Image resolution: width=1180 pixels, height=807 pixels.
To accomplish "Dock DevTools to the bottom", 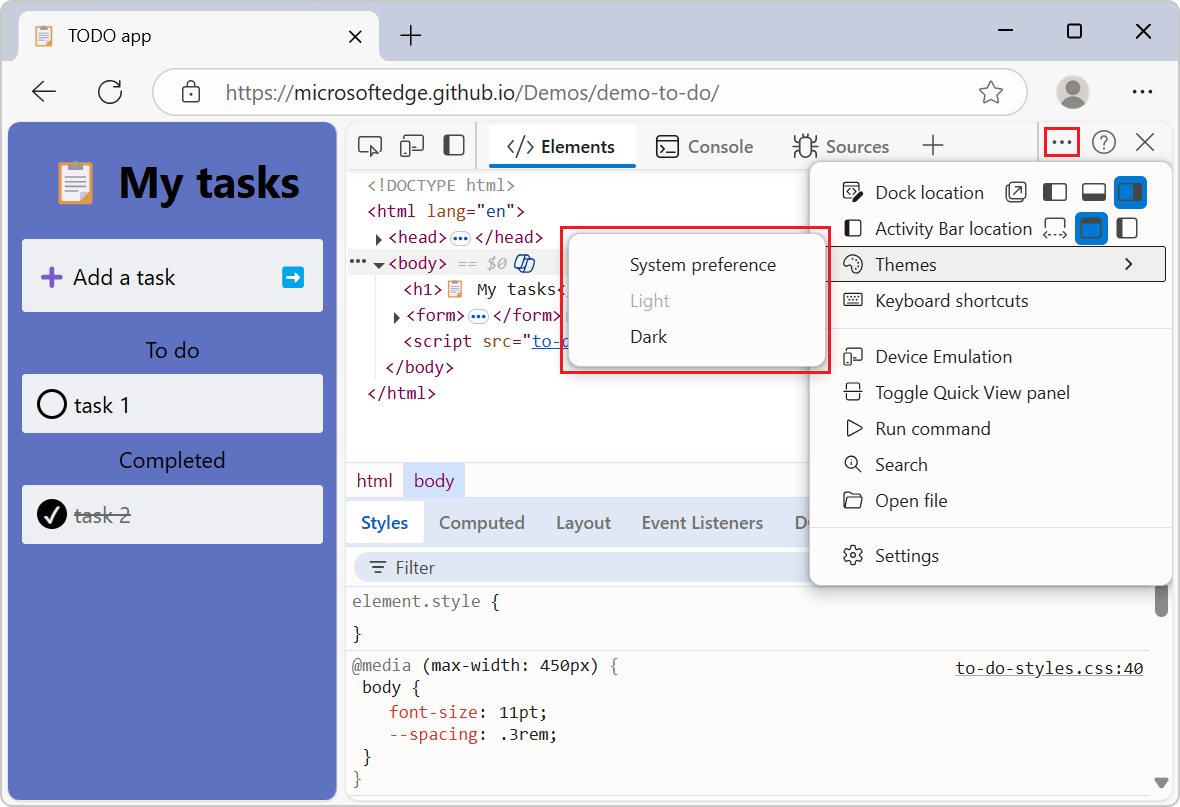I will pyautogui.click(x=1093, y=193).
